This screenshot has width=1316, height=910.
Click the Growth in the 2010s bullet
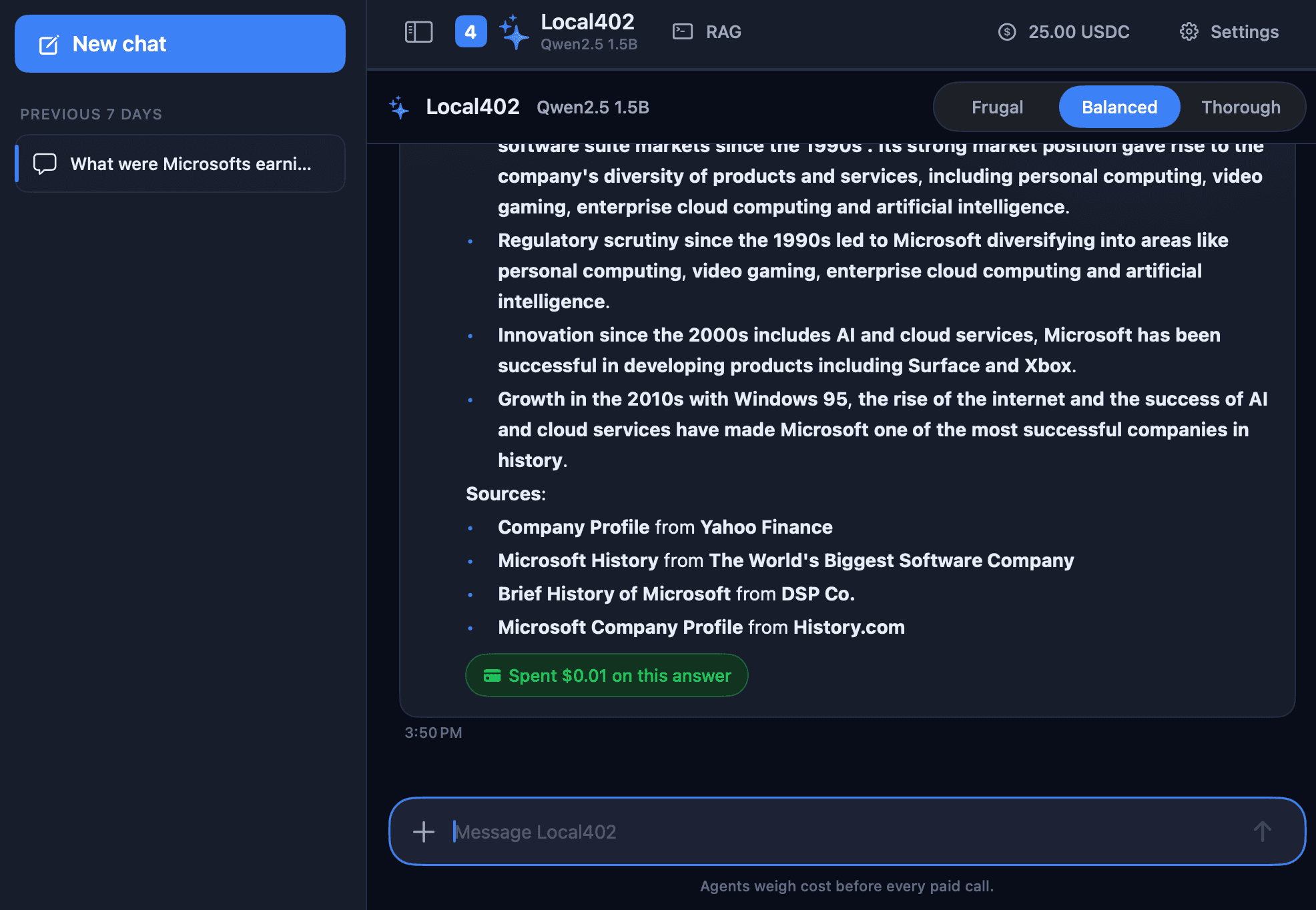pyautogui.click(x=882, y=430)
